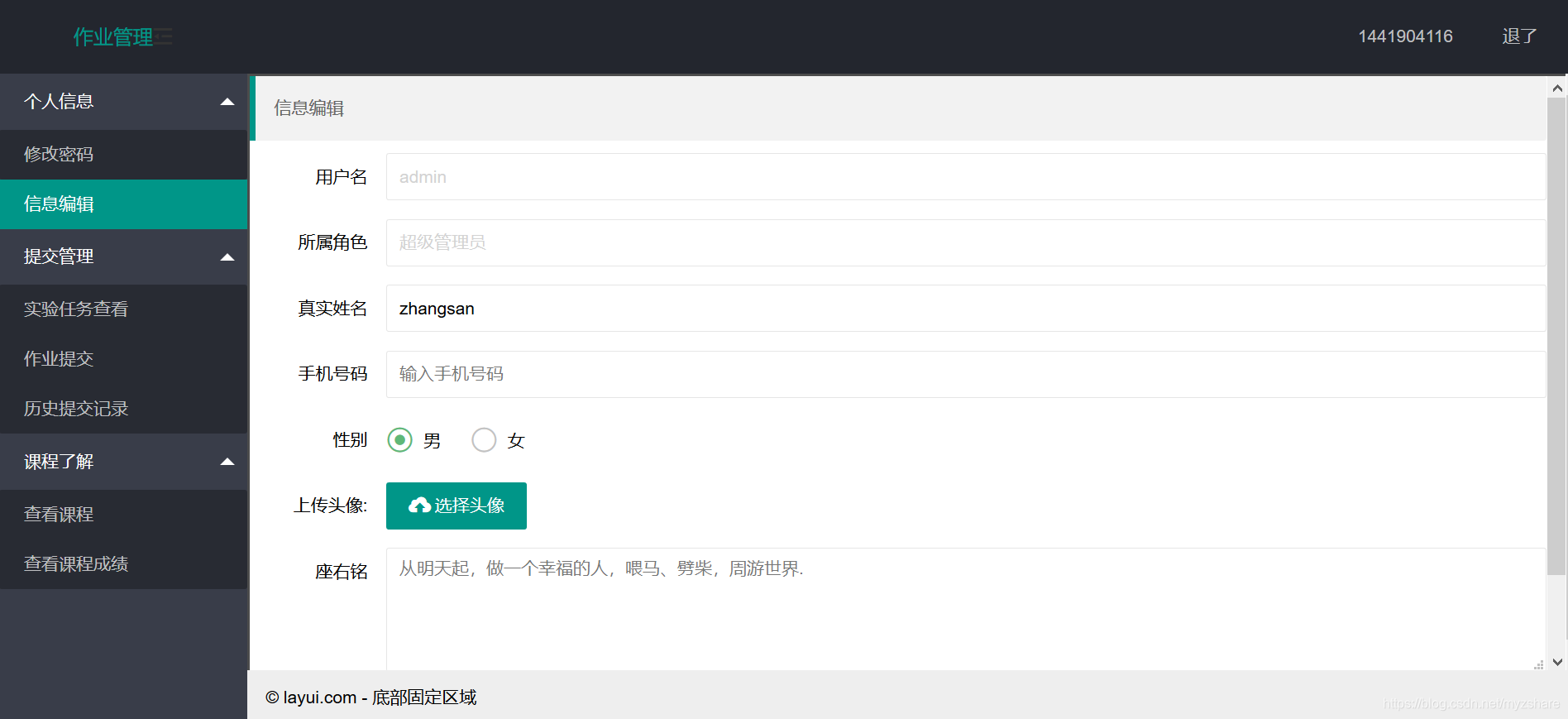Click the 性别 label
1568x719 pixels.
[x=350, y=440]
